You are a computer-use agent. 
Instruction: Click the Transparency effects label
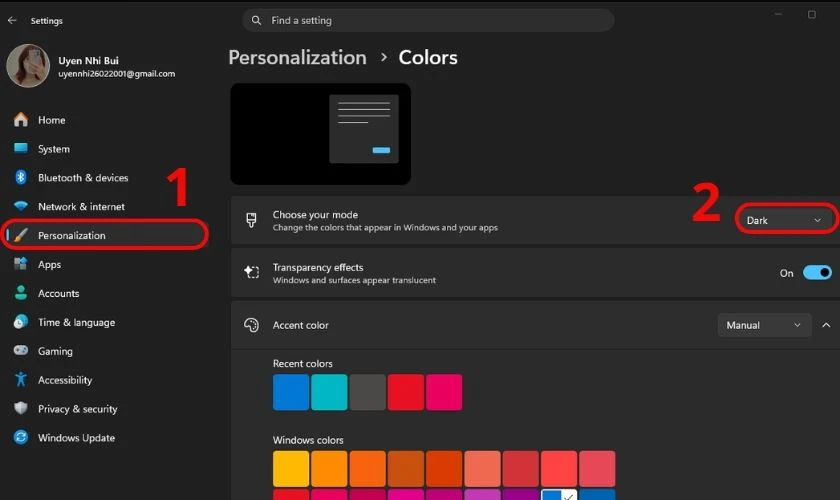[318, 267]
